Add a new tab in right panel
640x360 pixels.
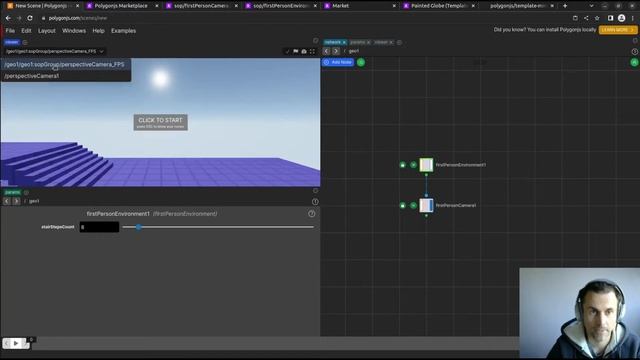(399, 42)
